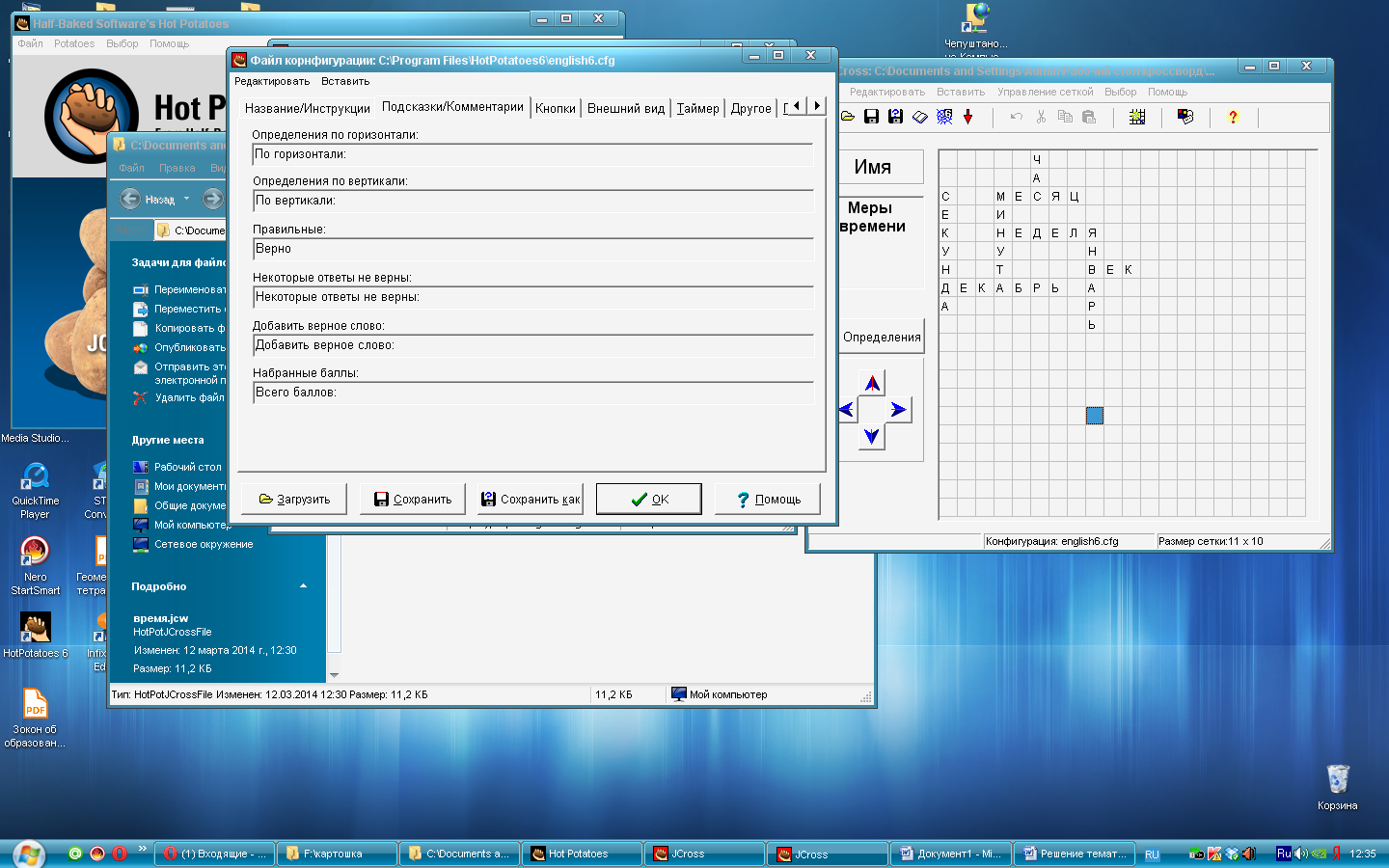This screenshot has width=1389, height=868.
Task: Shift crossword grid left with left arrow
Action: pyautogui.click(x=847, y=409)
